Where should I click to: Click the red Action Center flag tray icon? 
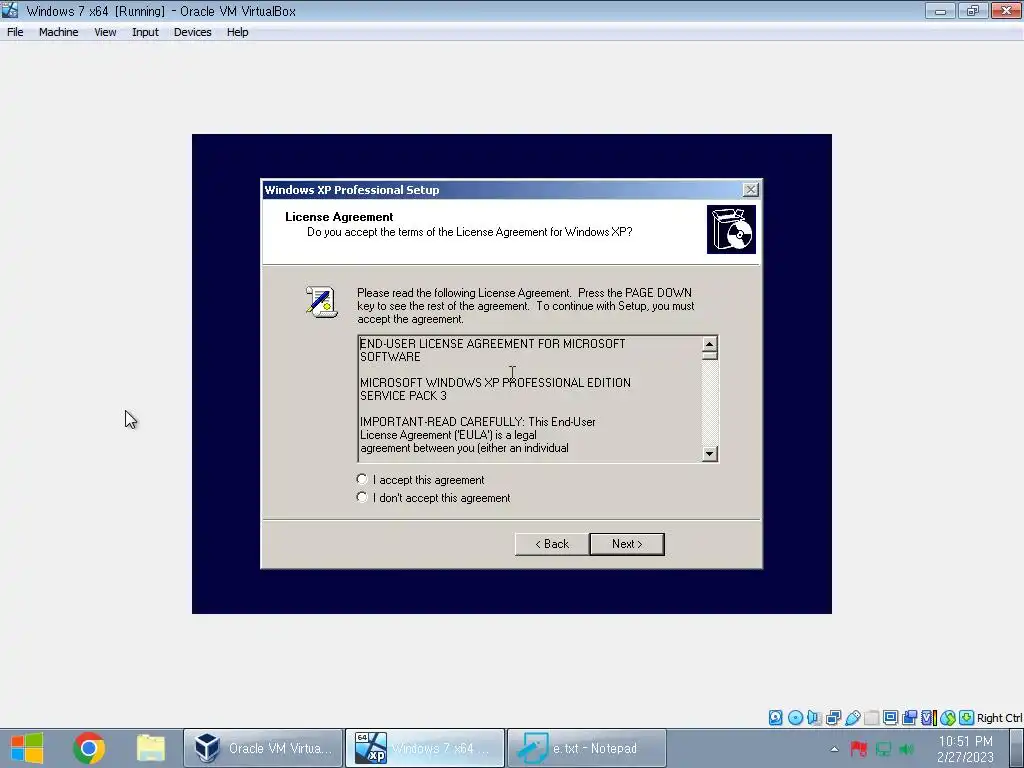[x=859, y=748]
